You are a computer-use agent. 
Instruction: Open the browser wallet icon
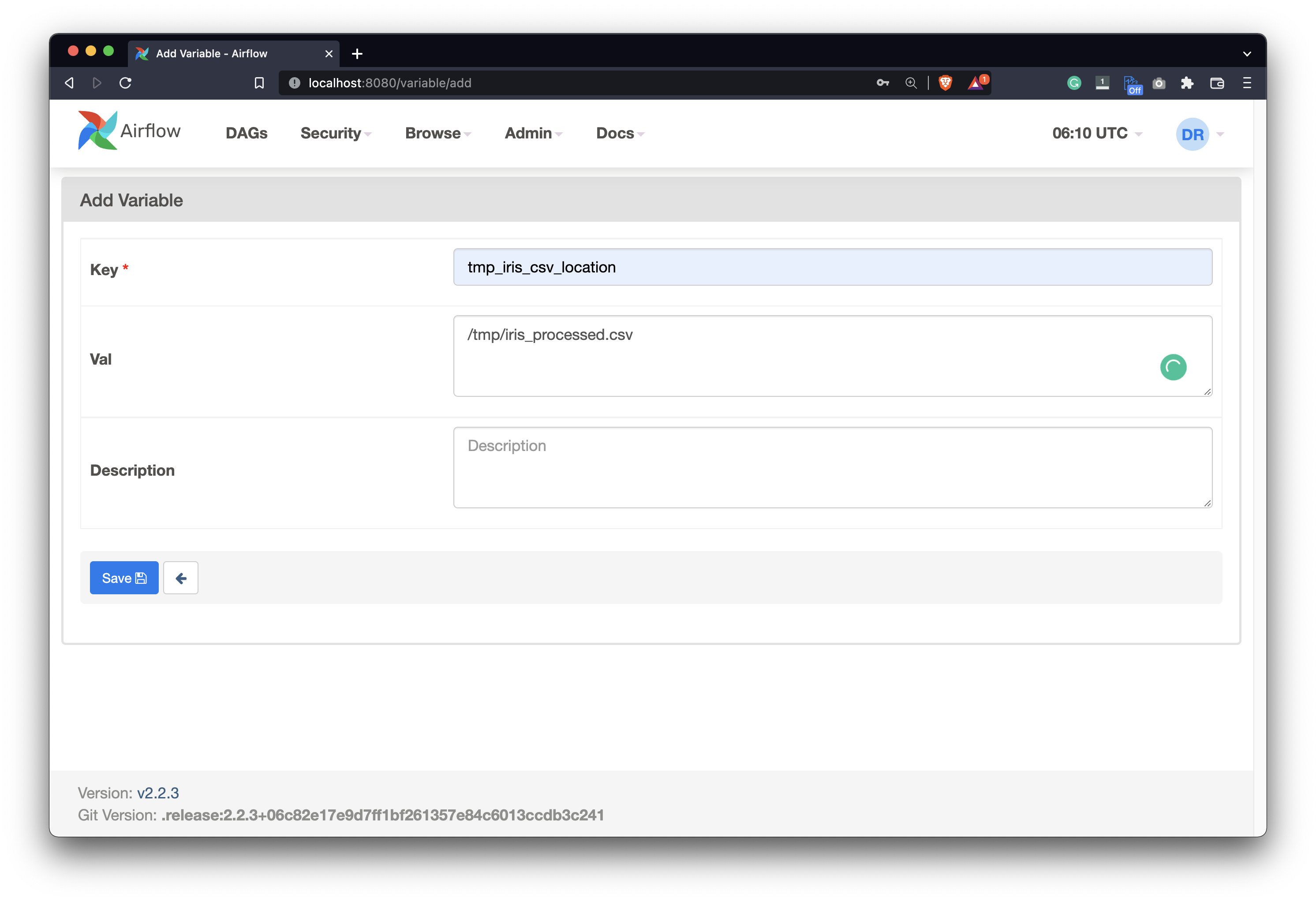[1217, 83]
